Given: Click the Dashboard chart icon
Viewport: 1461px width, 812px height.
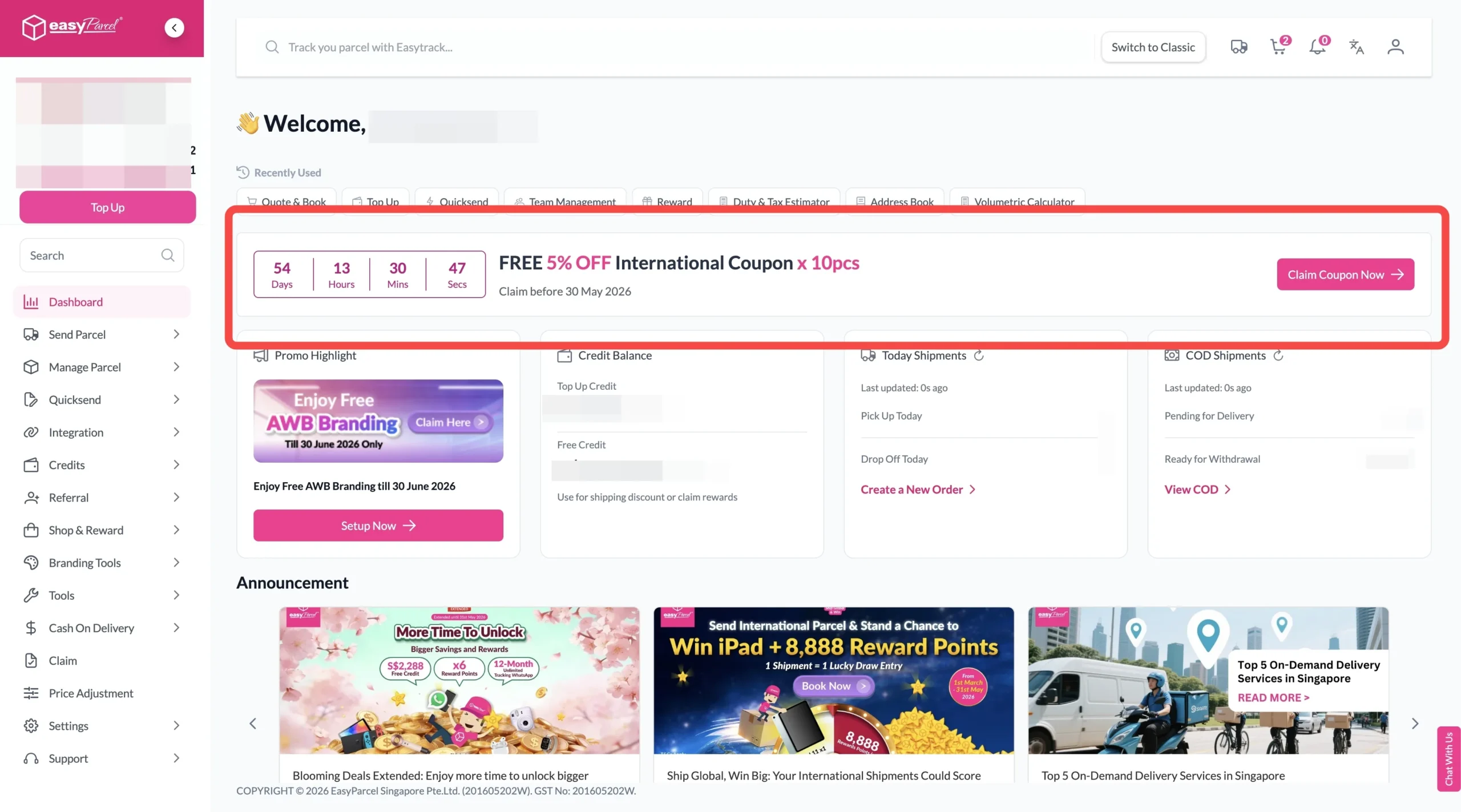Looking at the screenshot, I should click(x=31, y=302).
